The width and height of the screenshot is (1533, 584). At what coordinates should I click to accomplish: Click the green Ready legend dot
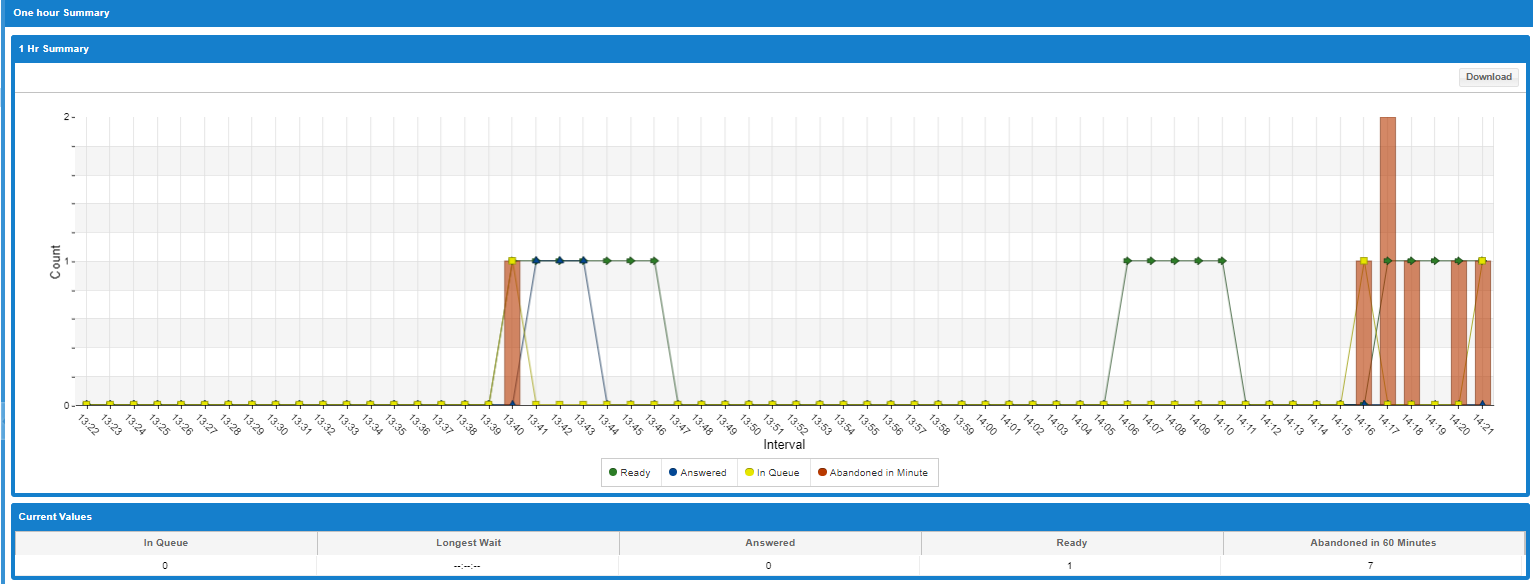(x=612, y=472)
